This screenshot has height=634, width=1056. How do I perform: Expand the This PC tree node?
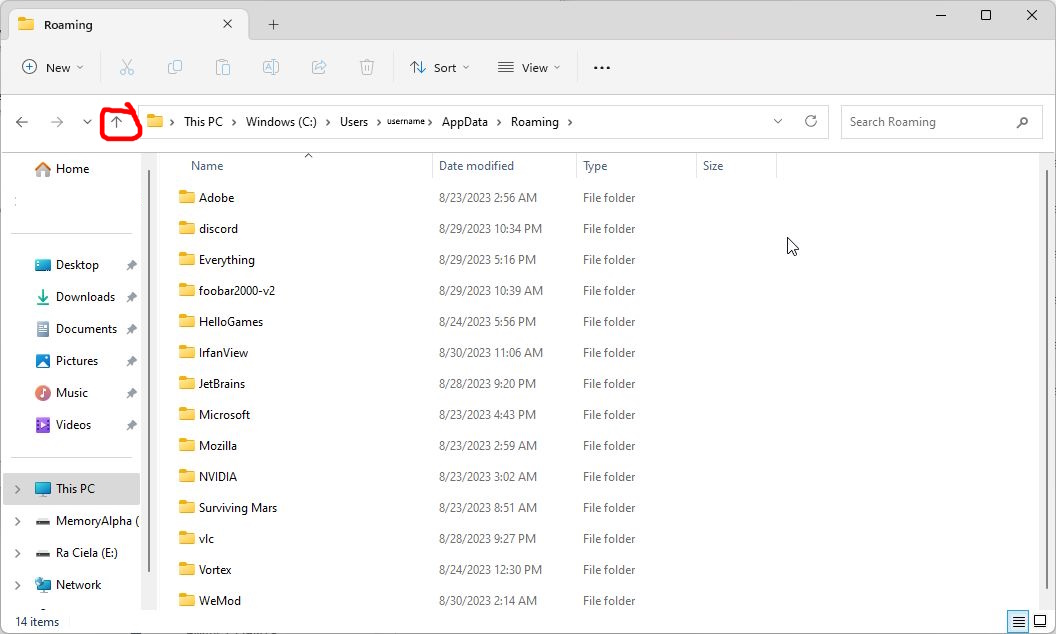[17, 489]
